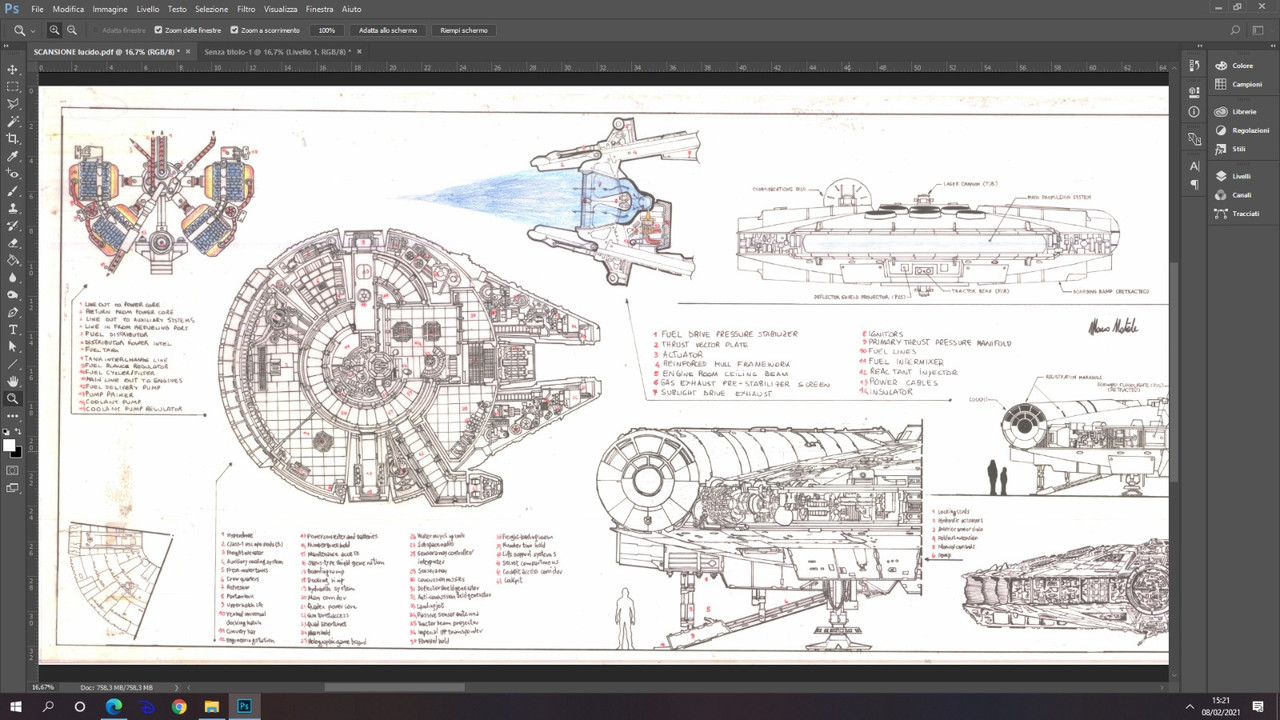Select the Type tool
This screenshot has height=720, width=1280.
[13, 329]
